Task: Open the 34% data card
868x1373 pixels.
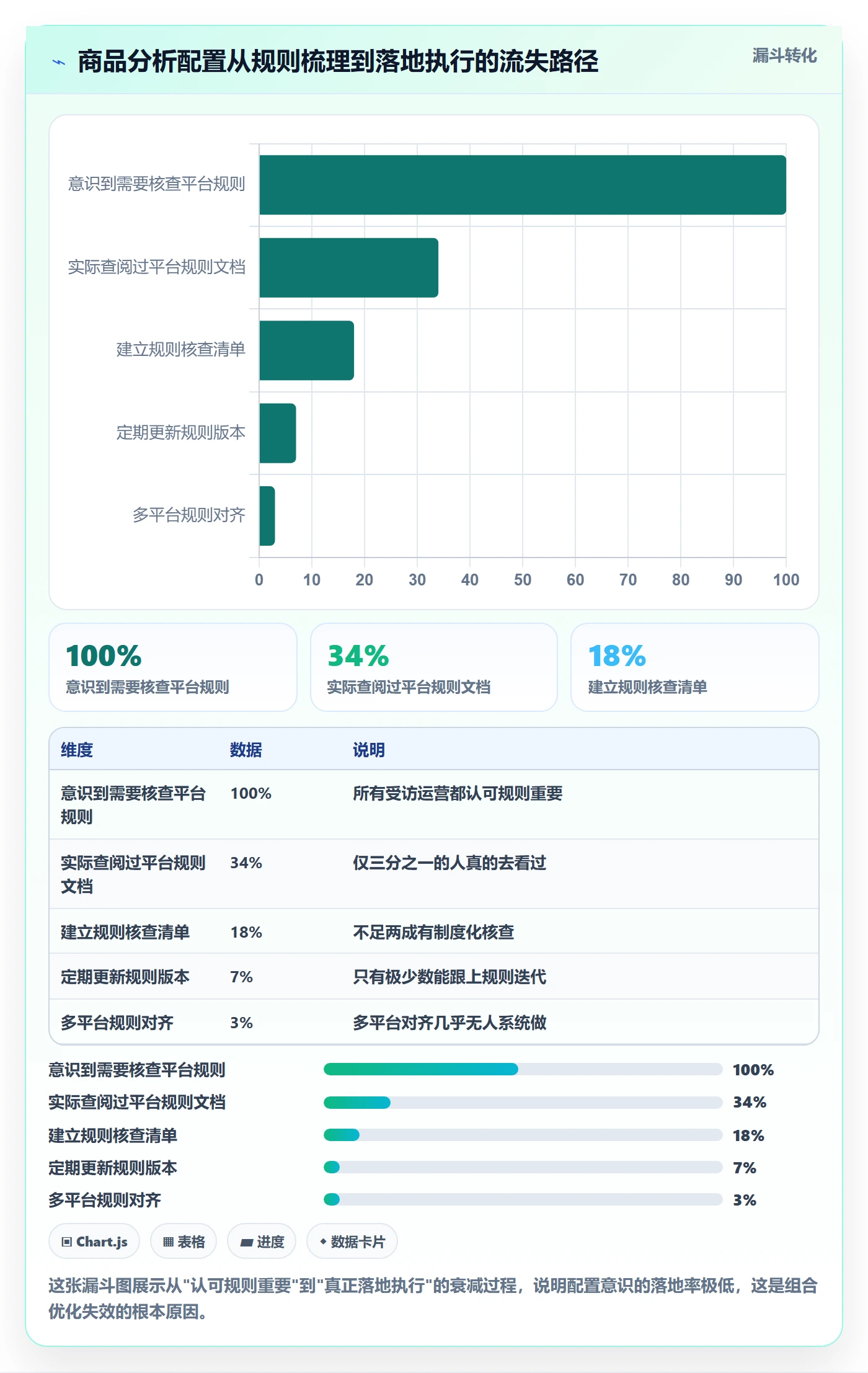Action: point(434,667)
